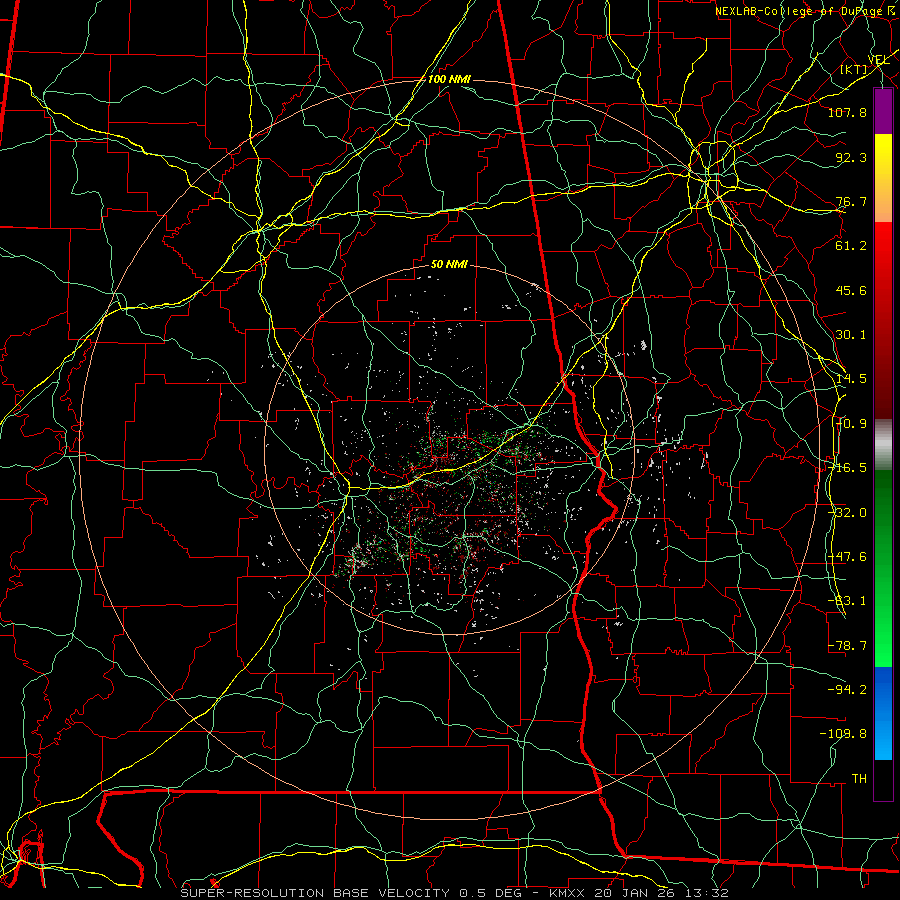The height and width of the screenshot is (900, 900).
Task: Click the -94.2 velocity value
Action: click(x=847, y=689)
